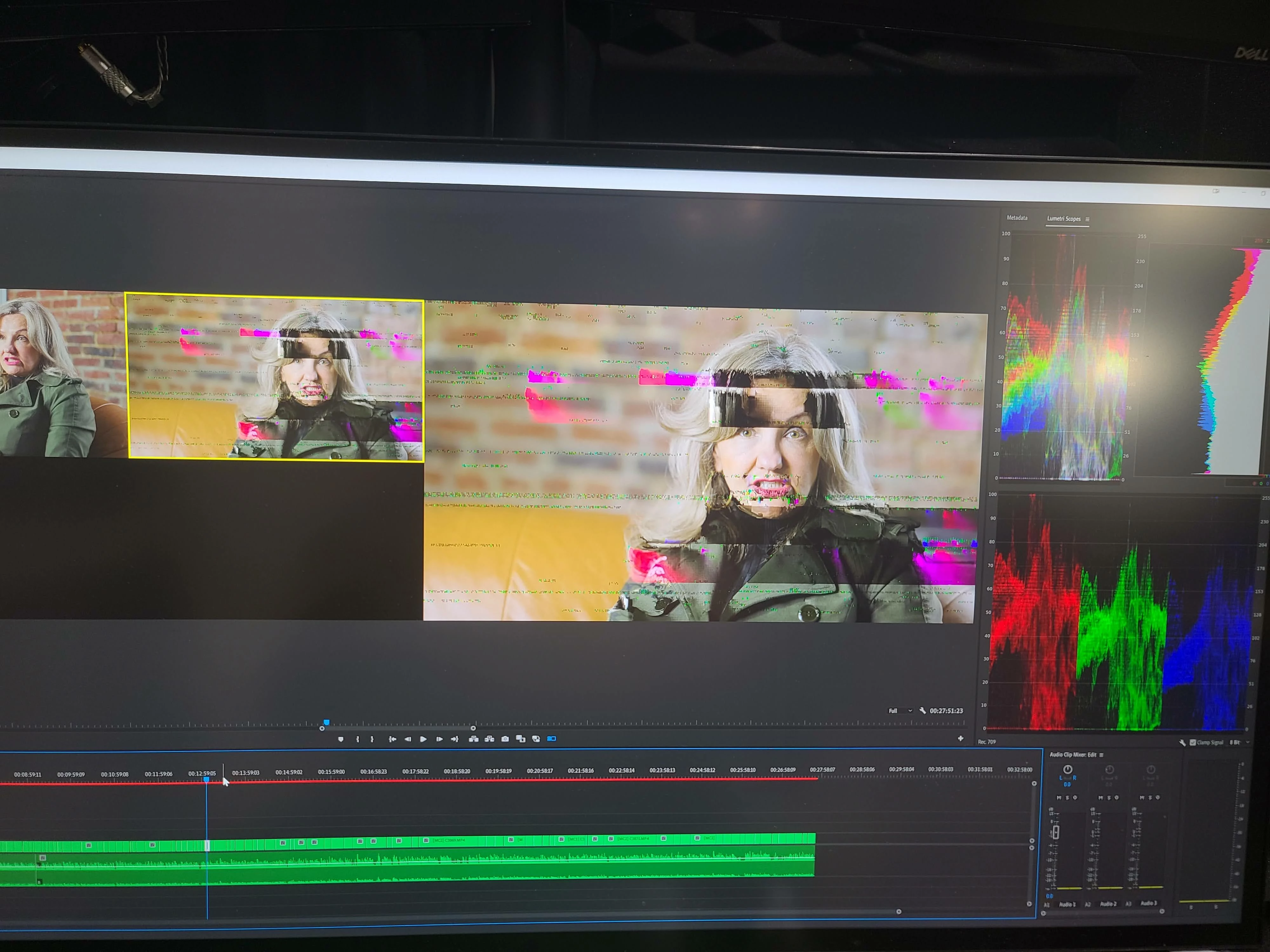Select the yellow-outlined multicam angle thumbnail
The image size is (1270, 952).
[274, 377]
